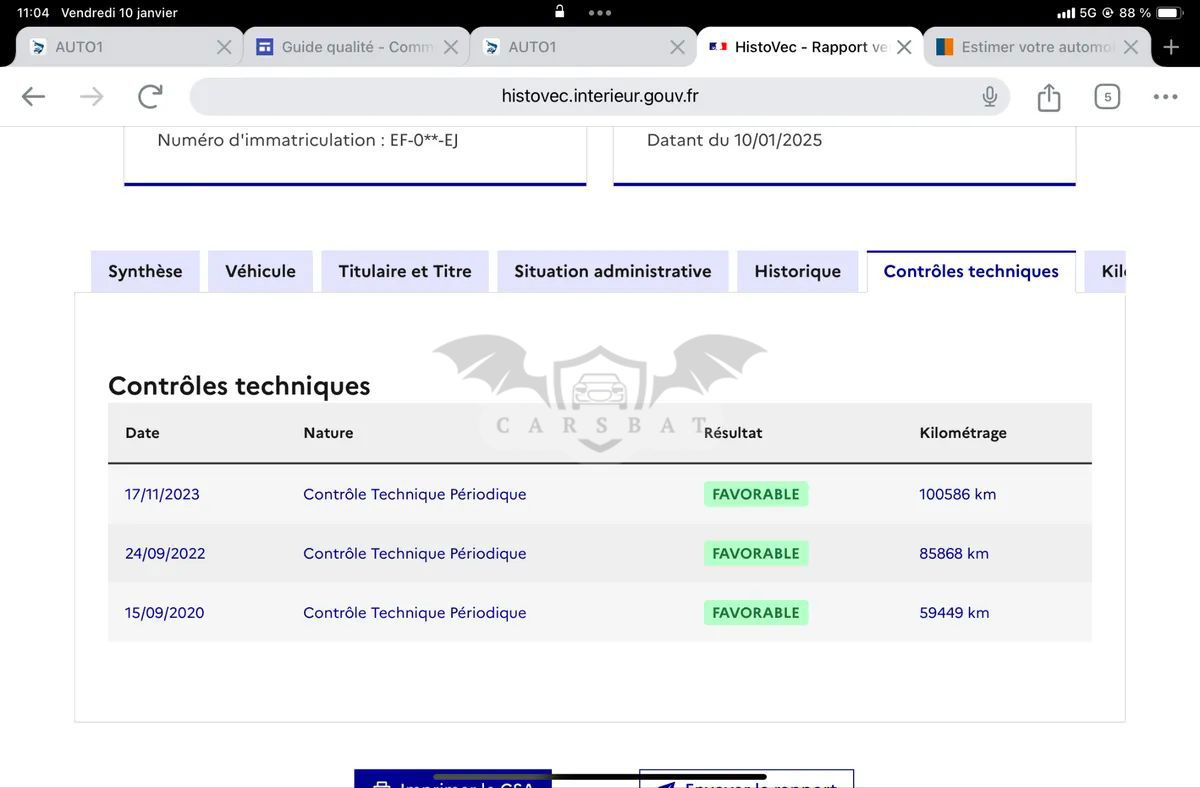Click Contrôle Technique Périodique in 17/11/2023 row
Viewport: 1200px width, 788px height.
pyautogui.click(x=415, y=494)
